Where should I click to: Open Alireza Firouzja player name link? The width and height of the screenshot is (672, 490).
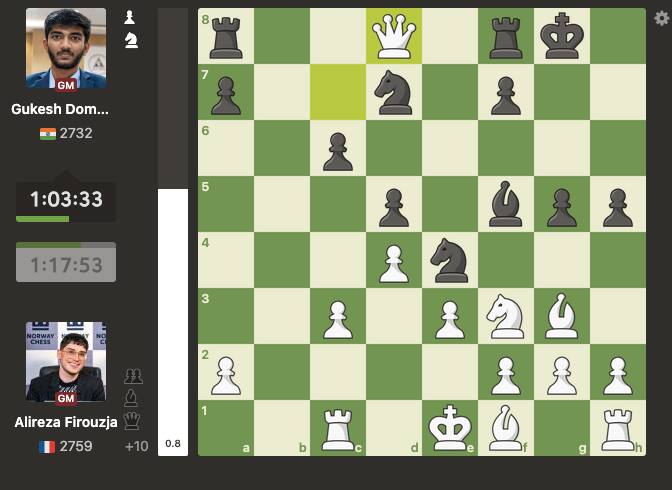(x=66, y=422)
